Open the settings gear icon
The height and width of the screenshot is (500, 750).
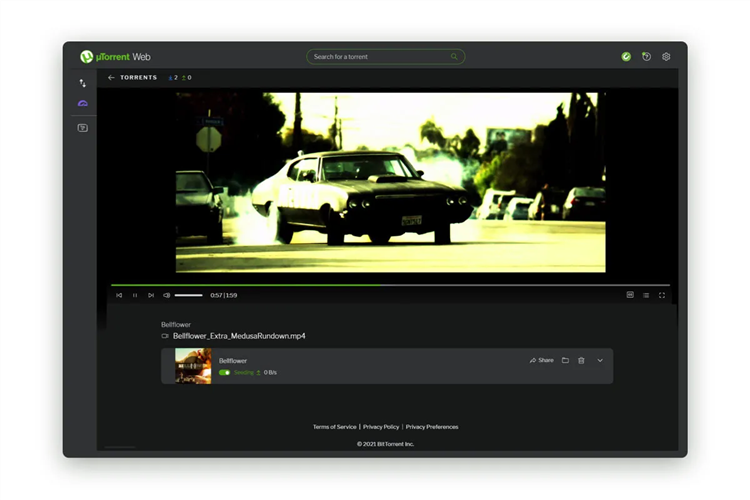[666, 56]
